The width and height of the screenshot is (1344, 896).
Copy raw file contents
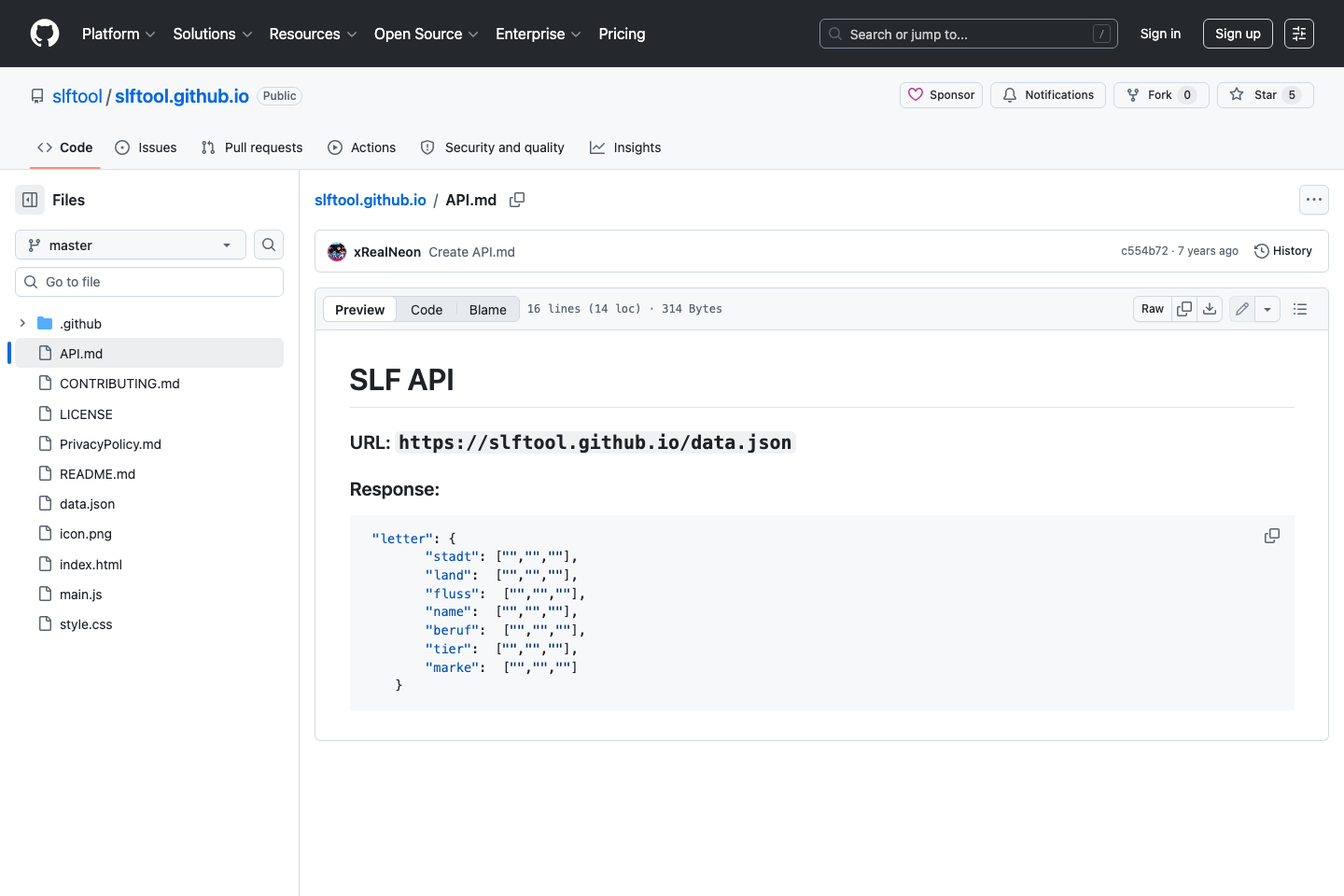coord(1183,308)
